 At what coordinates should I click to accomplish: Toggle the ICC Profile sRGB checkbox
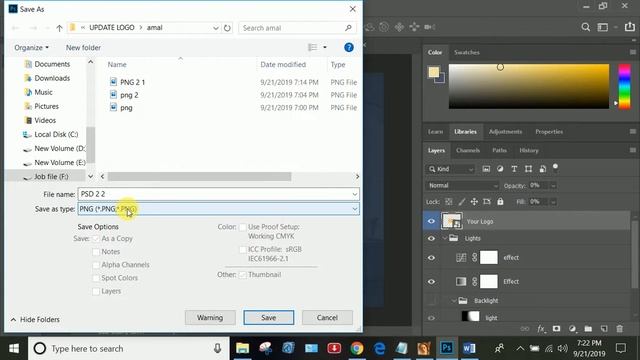(x=242, y=249)
